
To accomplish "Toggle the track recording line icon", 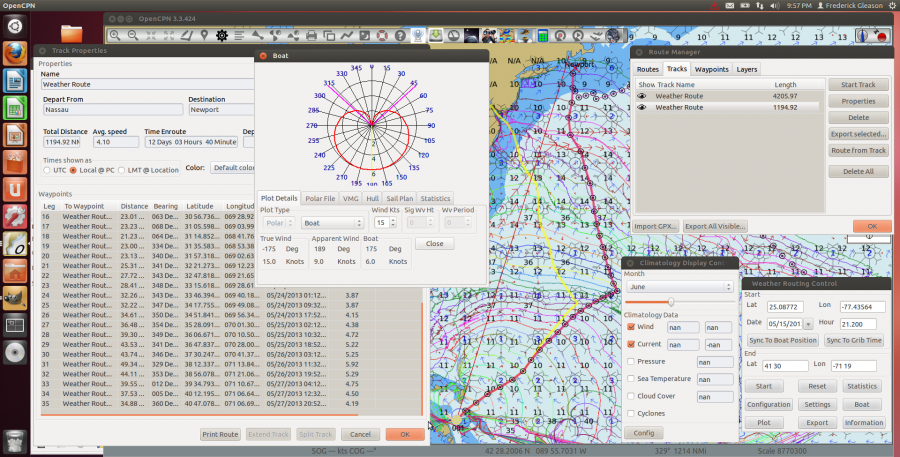I will click(x=347, y=36).
